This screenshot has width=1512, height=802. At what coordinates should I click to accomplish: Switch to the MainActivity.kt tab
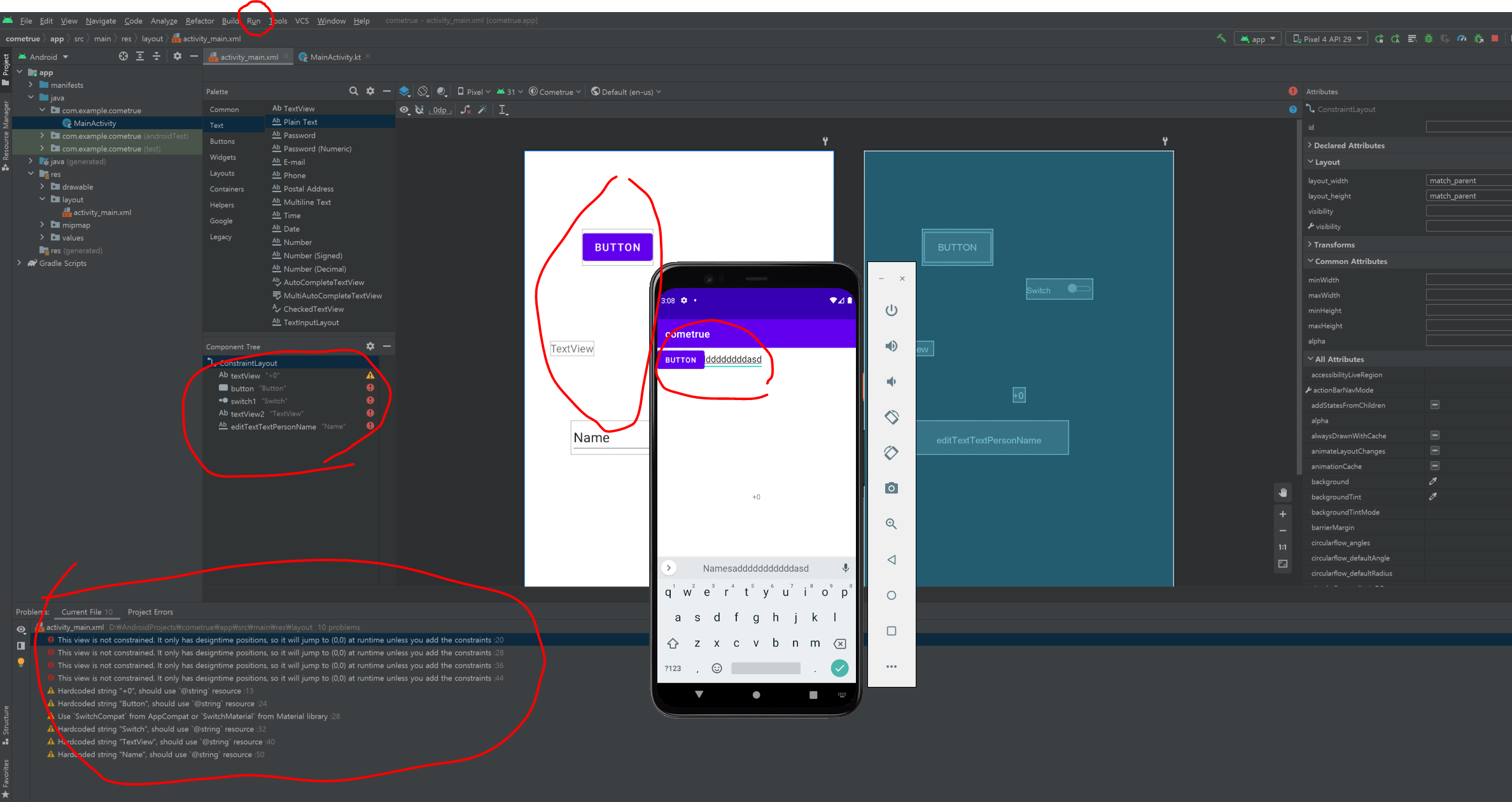[x=335, y=57]
